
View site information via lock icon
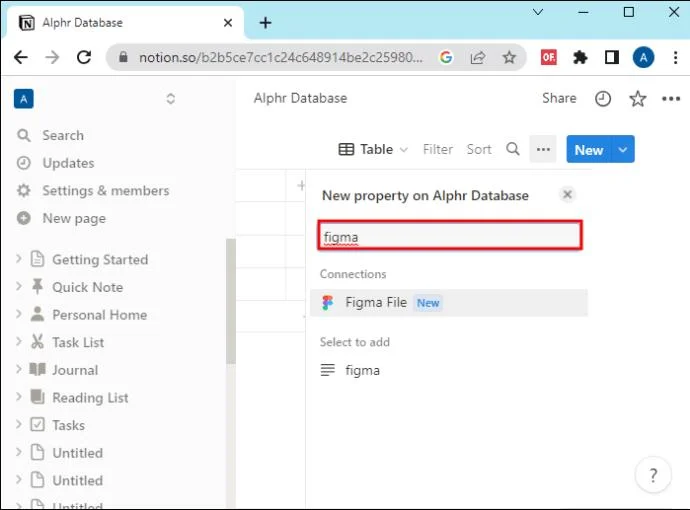tap(123, 57)
